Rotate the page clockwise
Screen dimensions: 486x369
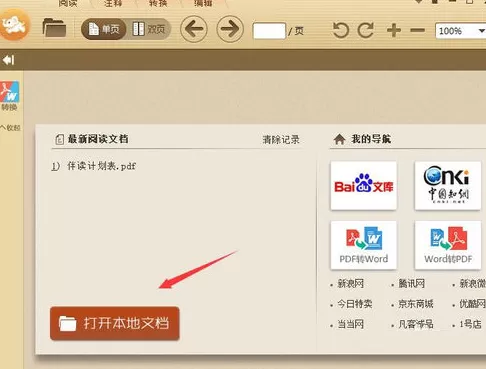tap(366, 30)
